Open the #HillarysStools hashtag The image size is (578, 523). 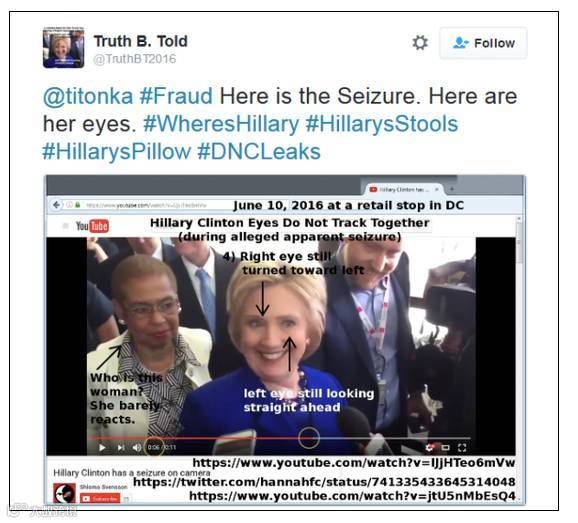[x=382, y=124]
